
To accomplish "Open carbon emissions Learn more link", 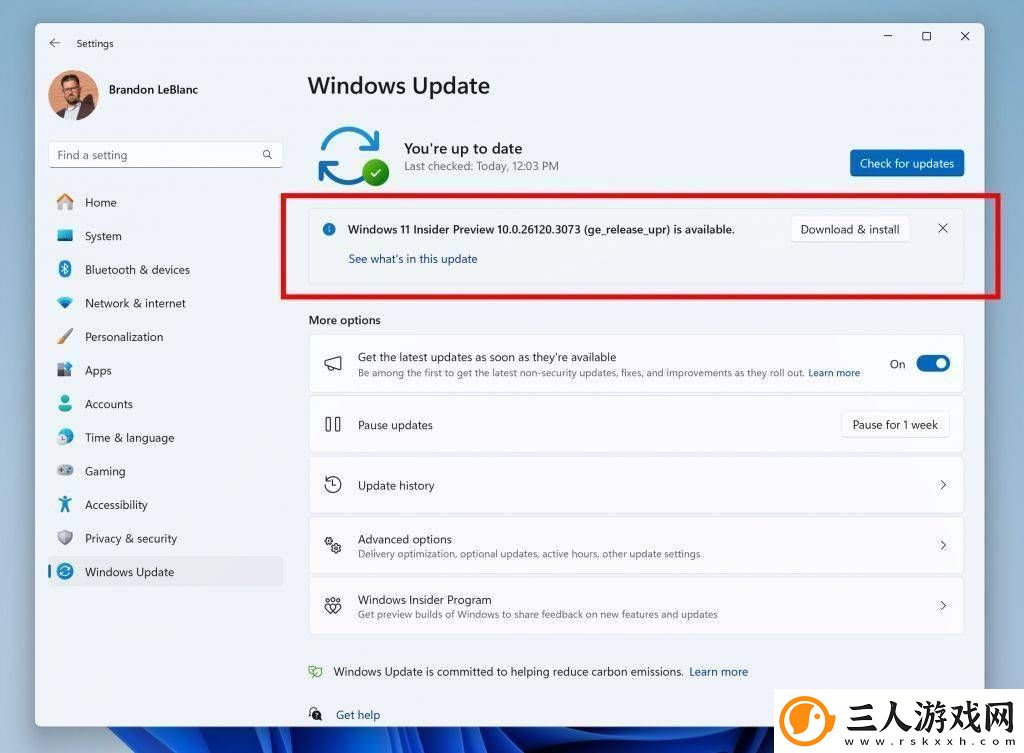I will pos(718,672).
